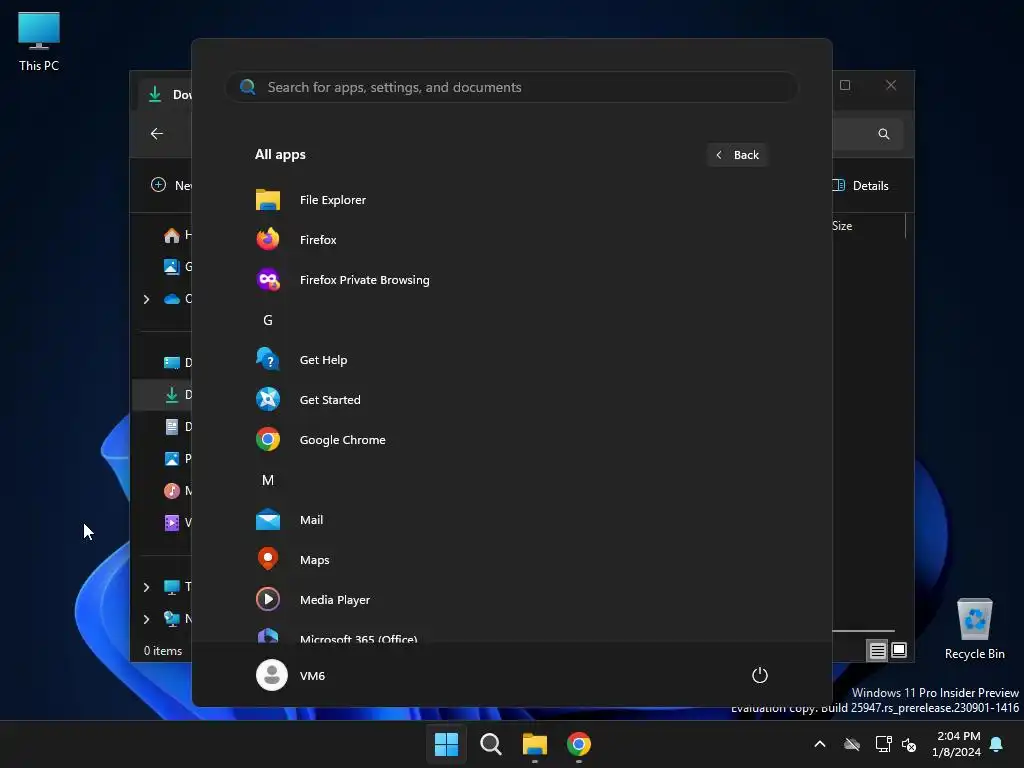Click the Windows Start button on taskbar
Viewport: 1024px width, 768px height.
pyautogui.click(x=446, y=744)
